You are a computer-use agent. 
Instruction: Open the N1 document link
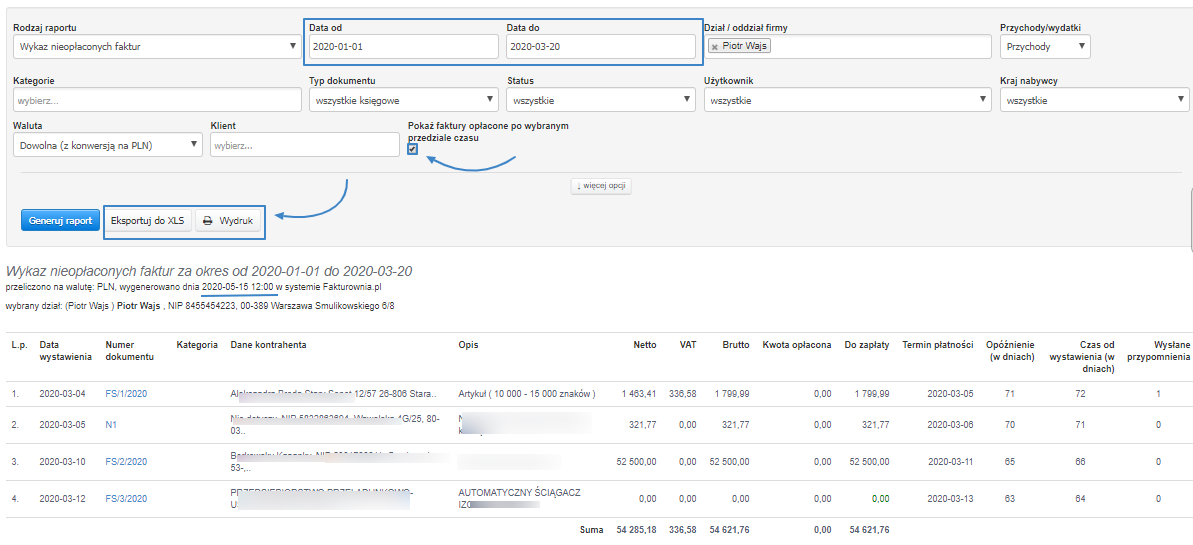(x=111, y=425)
